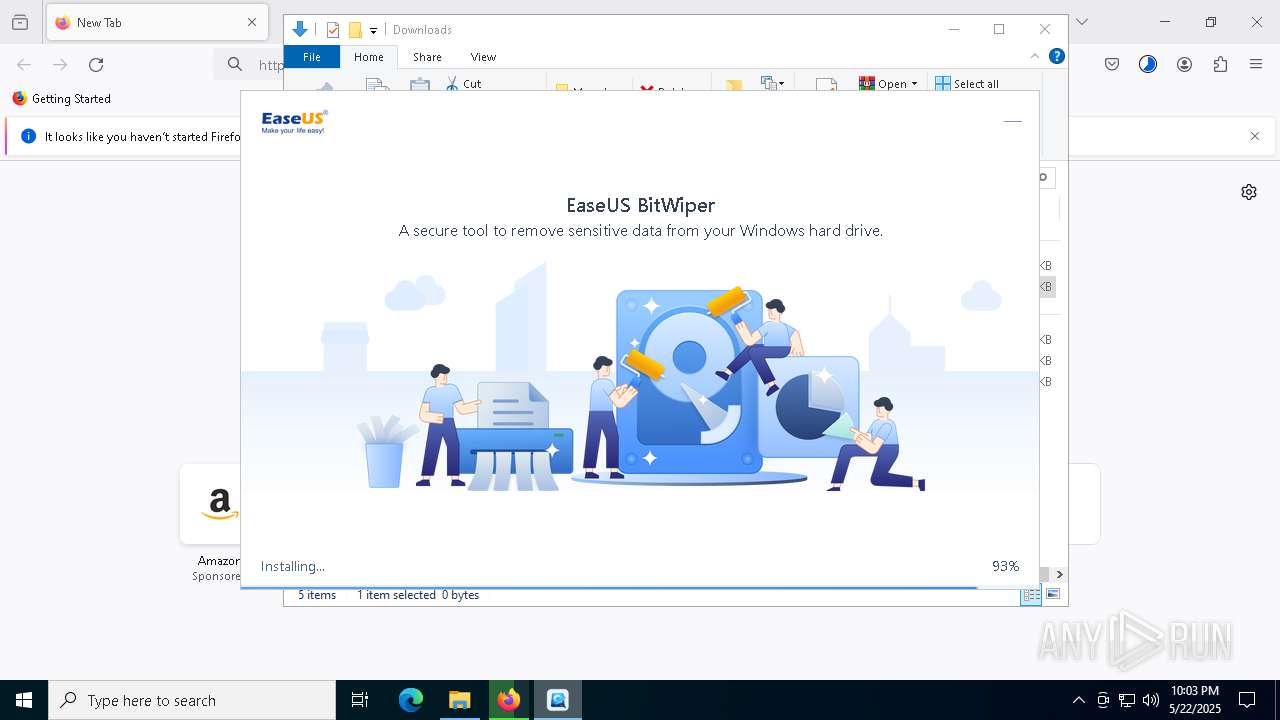Select the Firefox New Tab tab

pos(155,22)
